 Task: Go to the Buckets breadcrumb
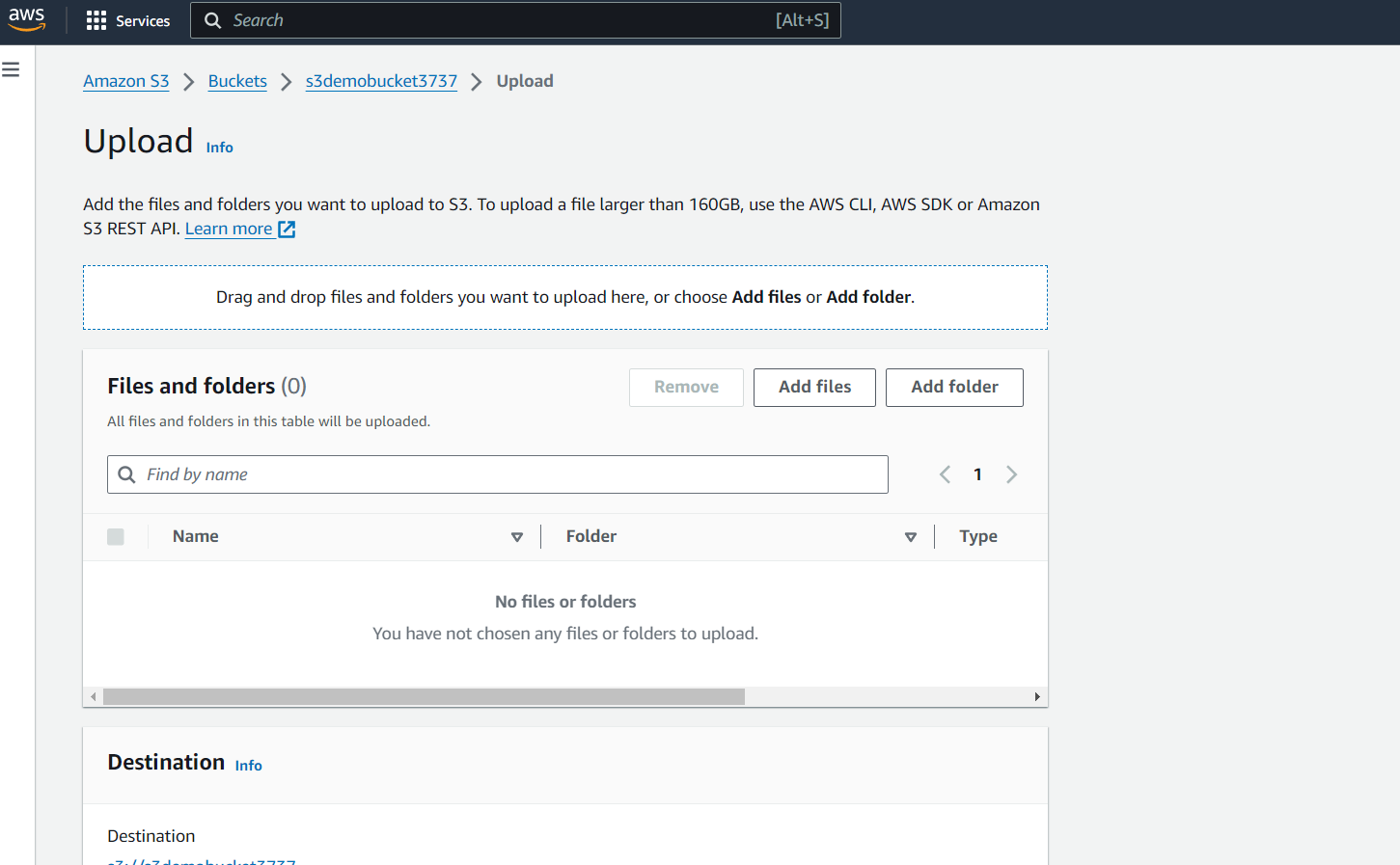click(x=237, y=81)
